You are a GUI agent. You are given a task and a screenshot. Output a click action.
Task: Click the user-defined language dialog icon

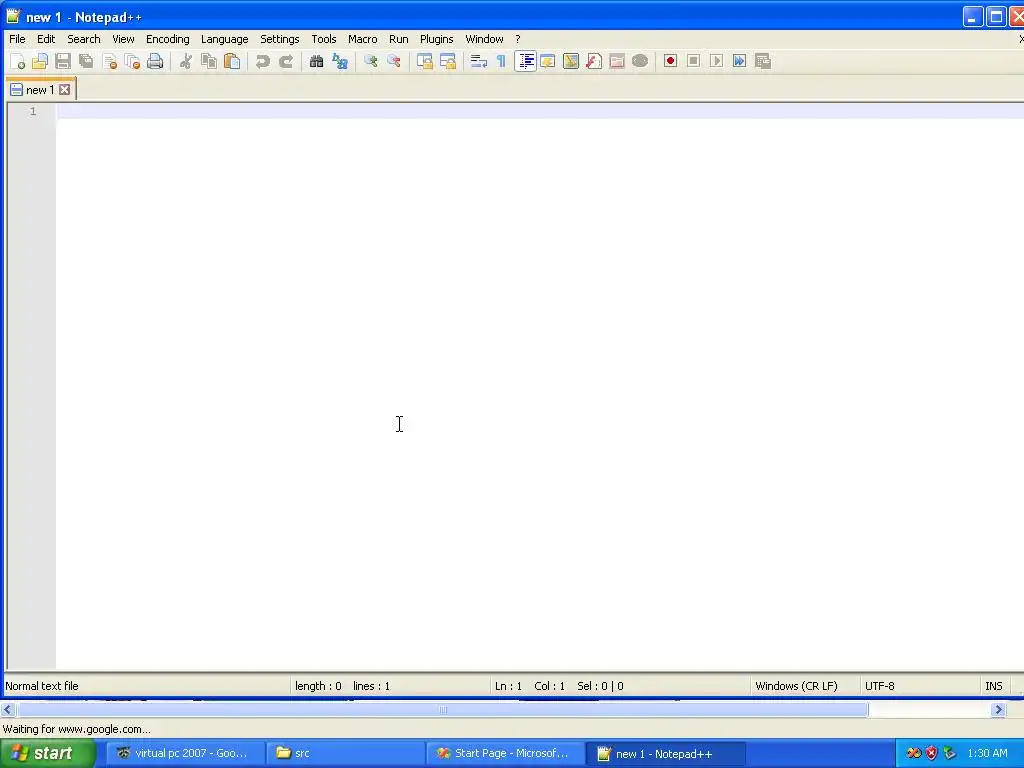tap(548, 61)
